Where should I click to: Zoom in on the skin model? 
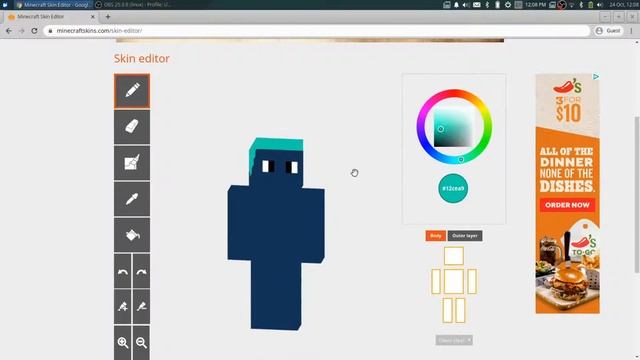(x=123, y=342)
